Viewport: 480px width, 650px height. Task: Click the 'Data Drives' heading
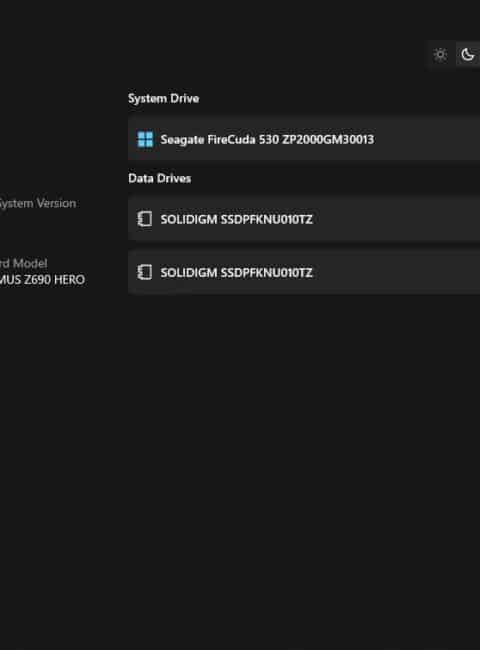coord(160,178)
